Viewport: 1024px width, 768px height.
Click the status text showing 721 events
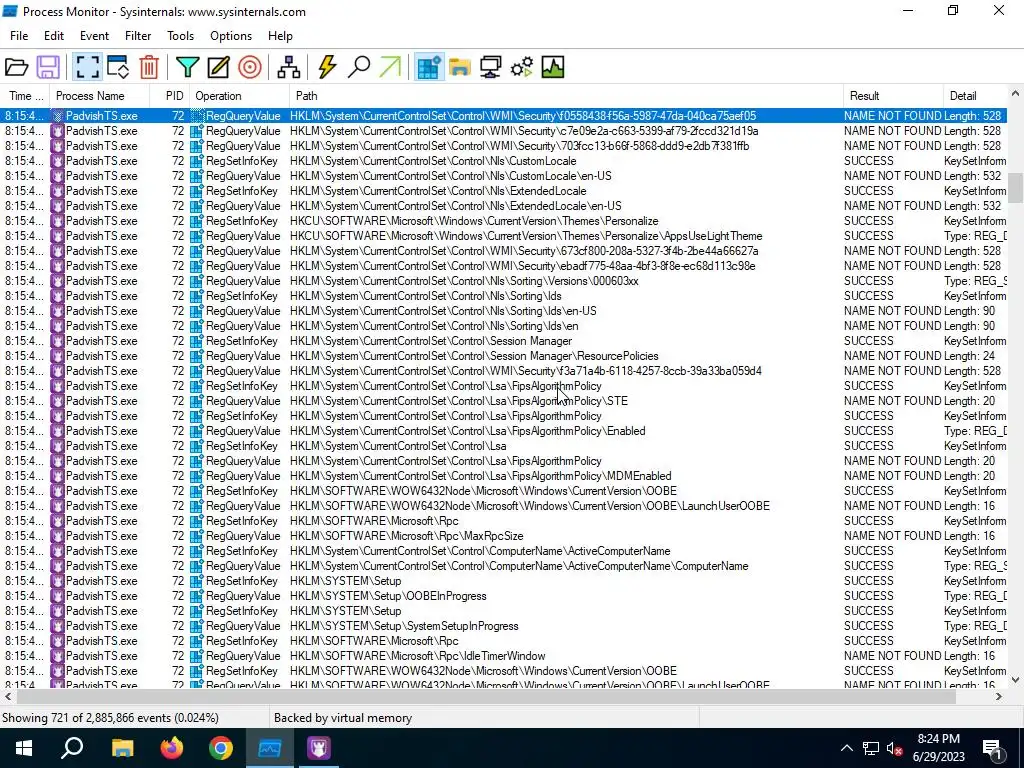(110, 718)
